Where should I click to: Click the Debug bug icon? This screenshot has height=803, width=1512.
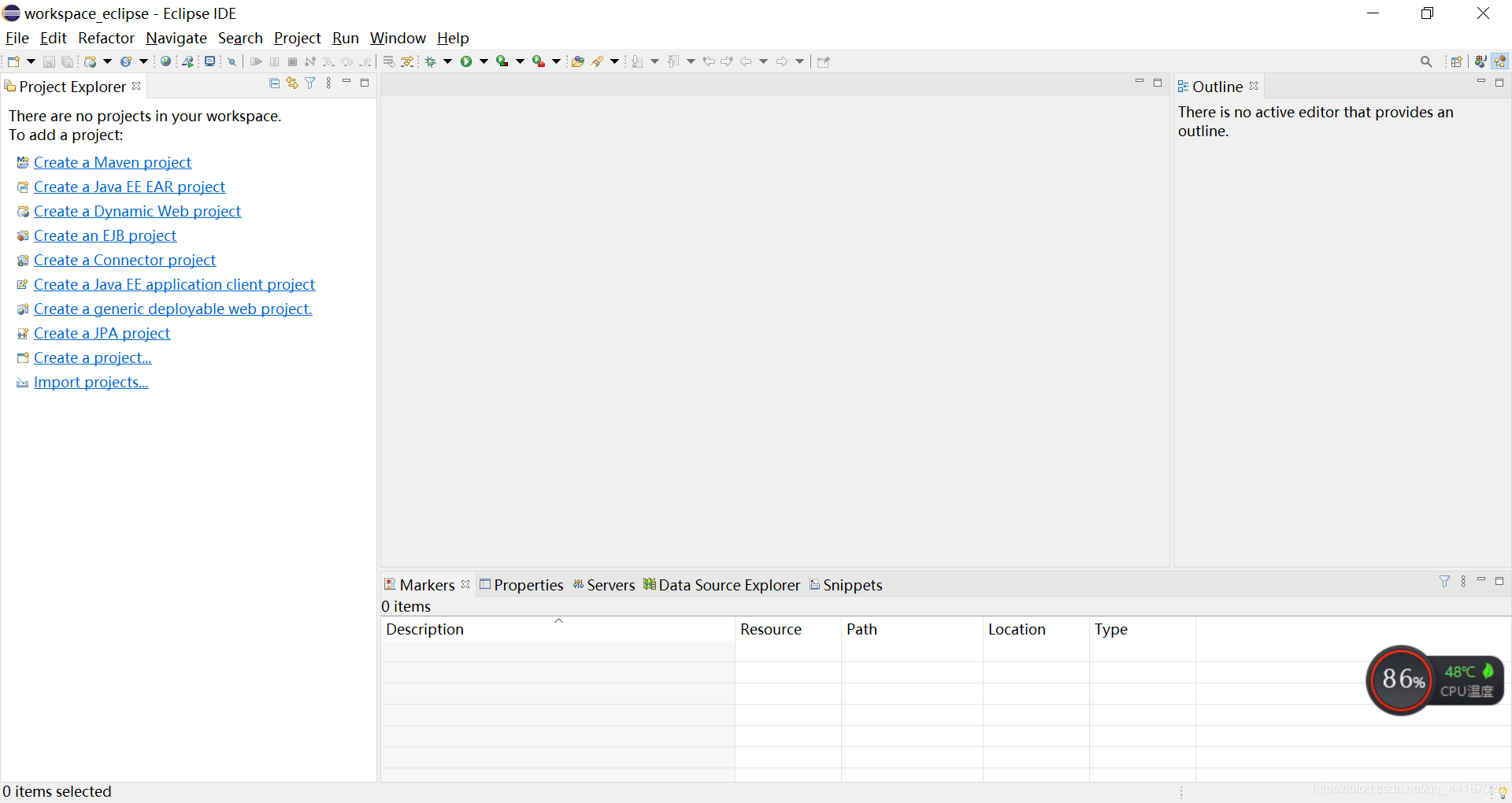[431, 61]
